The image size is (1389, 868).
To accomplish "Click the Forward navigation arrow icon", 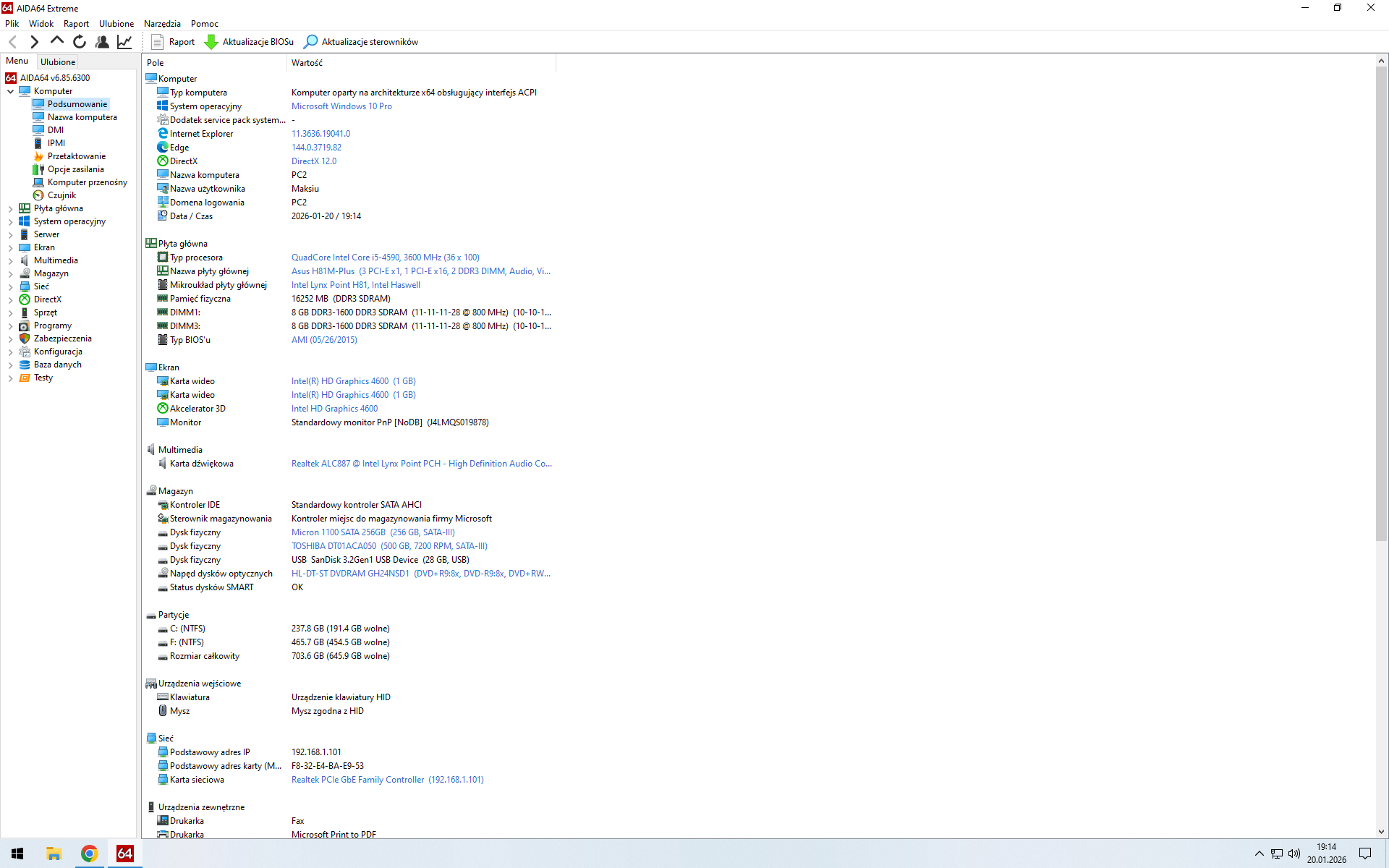I will [34, 42].
